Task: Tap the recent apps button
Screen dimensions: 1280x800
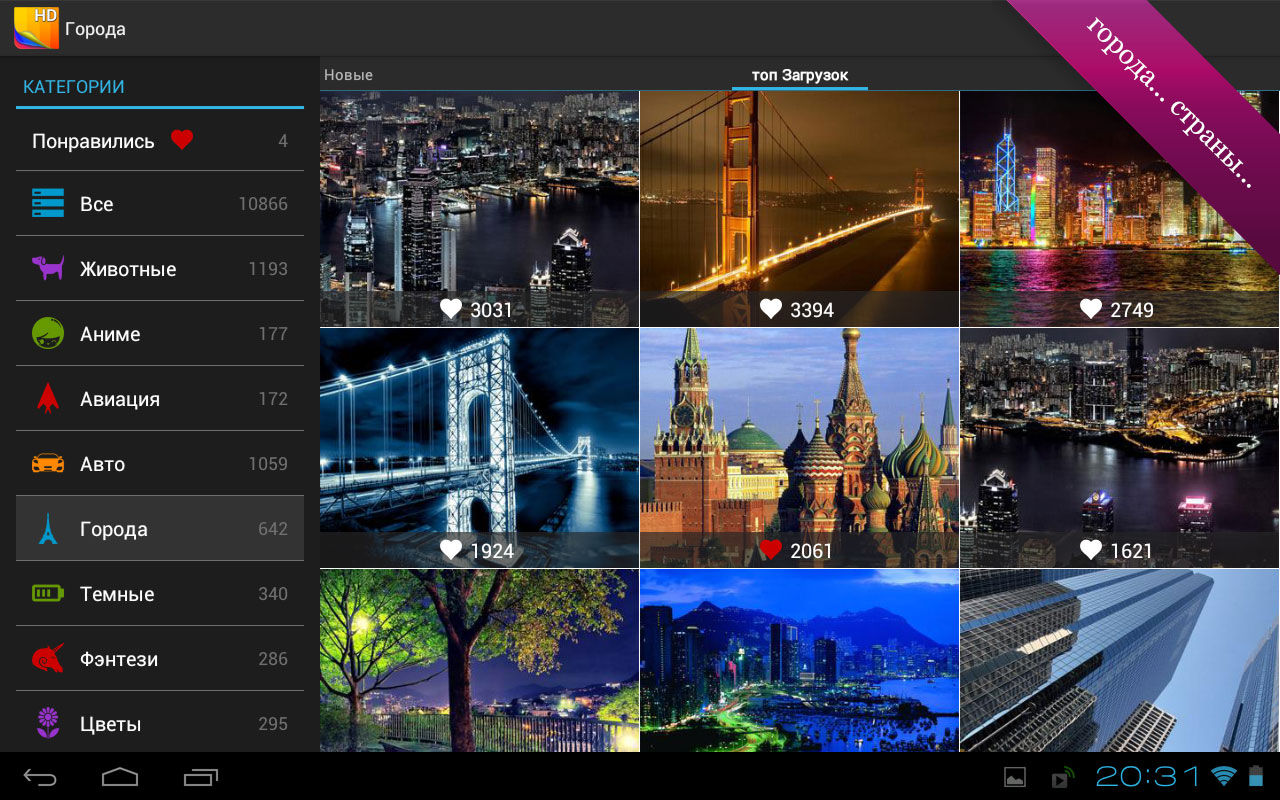Action: point(201,776)
